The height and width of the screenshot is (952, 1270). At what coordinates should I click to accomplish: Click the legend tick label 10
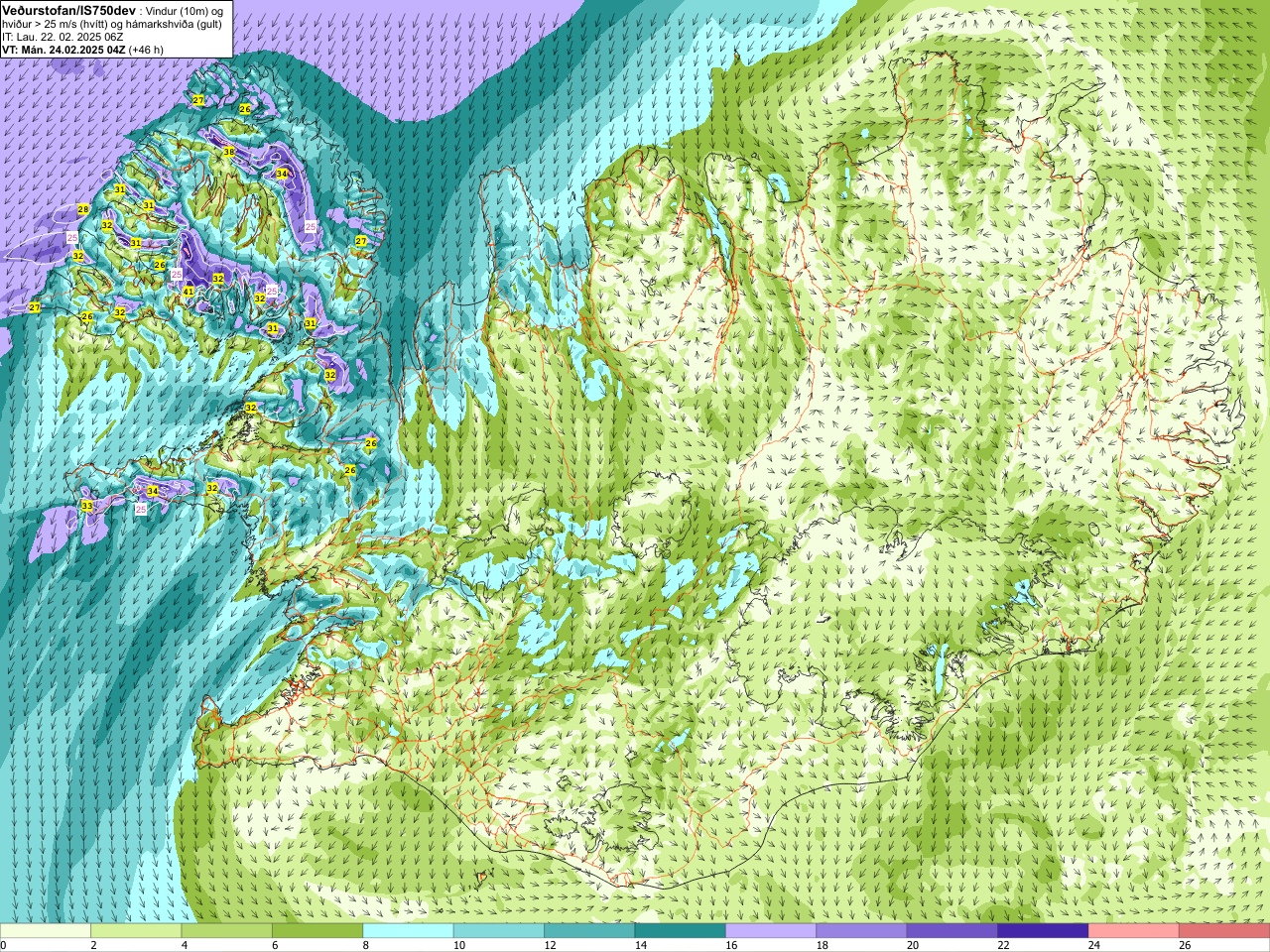(459, 945)
